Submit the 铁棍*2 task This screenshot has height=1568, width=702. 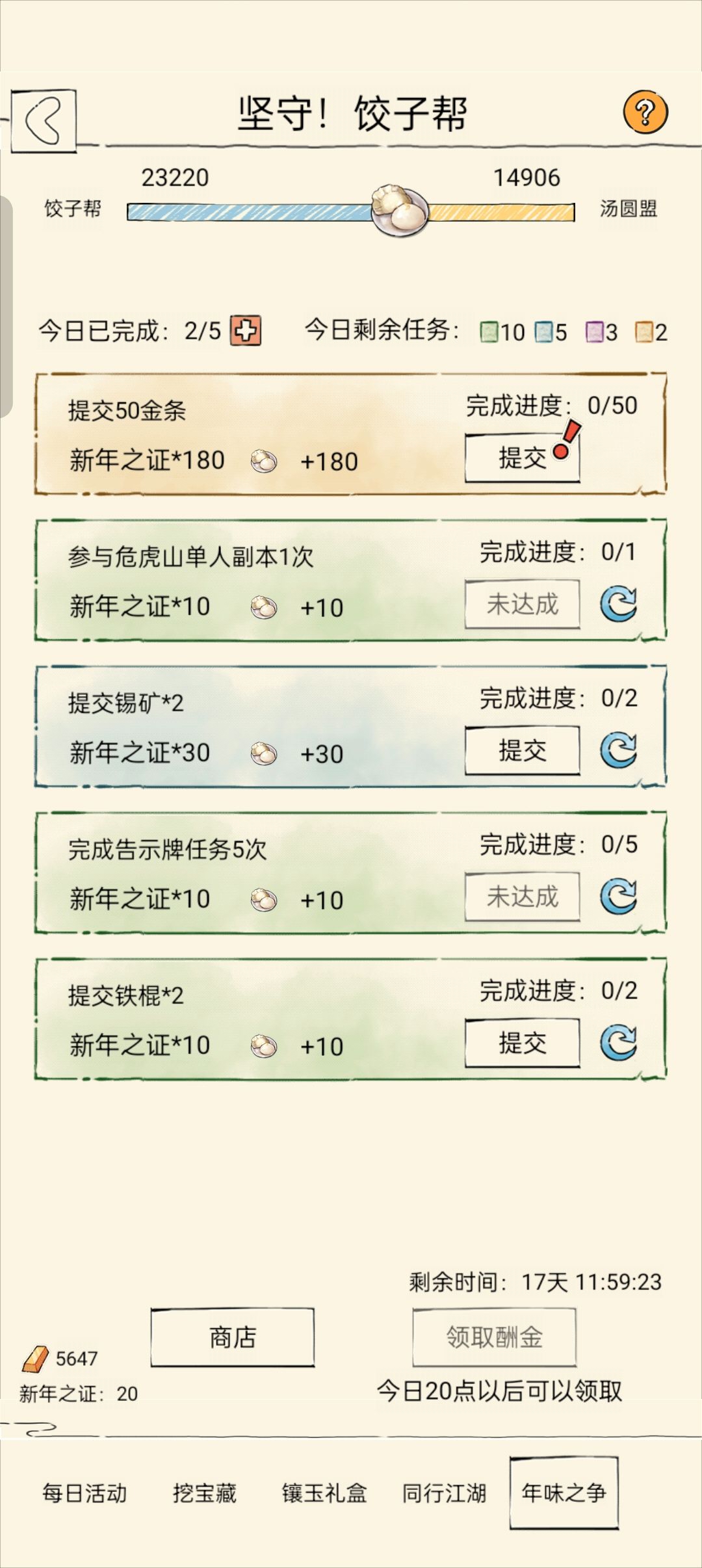tap(522, 1043)
